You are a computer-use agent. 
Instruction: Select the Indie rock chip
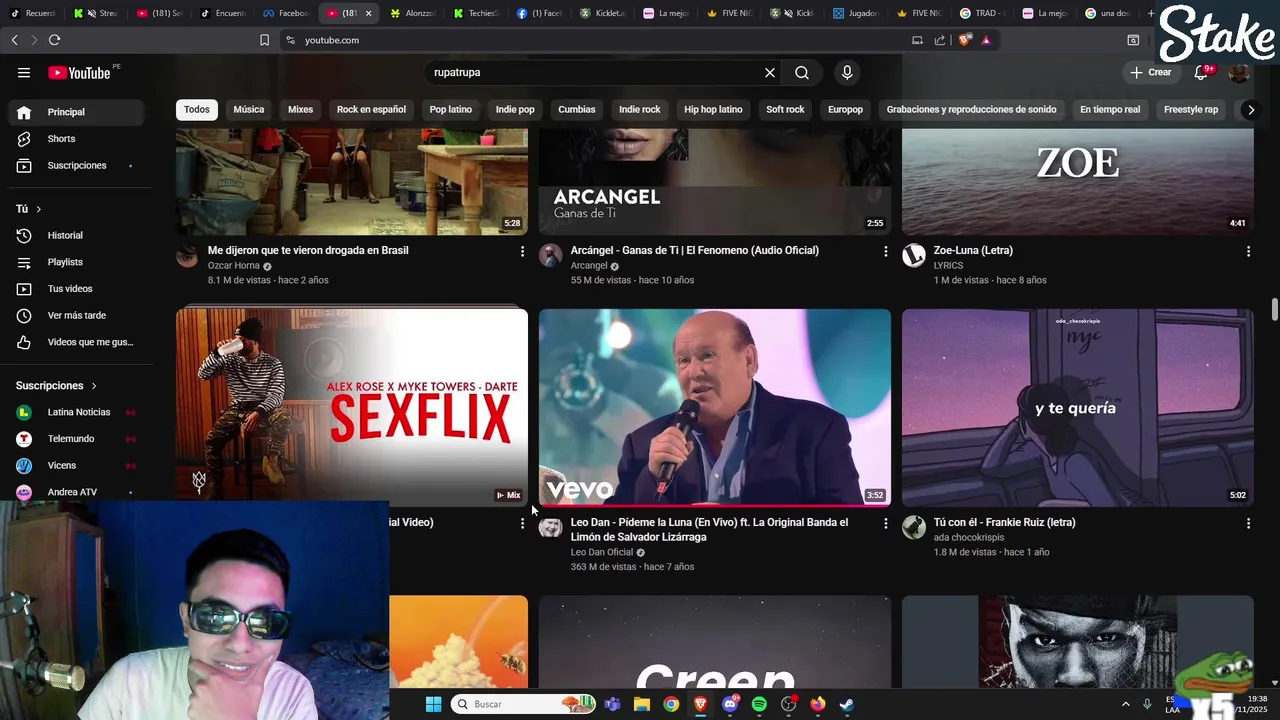point(640,109)
